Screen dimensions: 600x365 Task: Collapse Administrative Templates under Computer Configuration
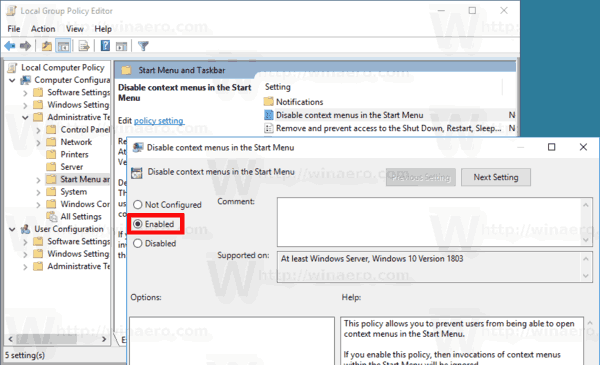(25, 117)
